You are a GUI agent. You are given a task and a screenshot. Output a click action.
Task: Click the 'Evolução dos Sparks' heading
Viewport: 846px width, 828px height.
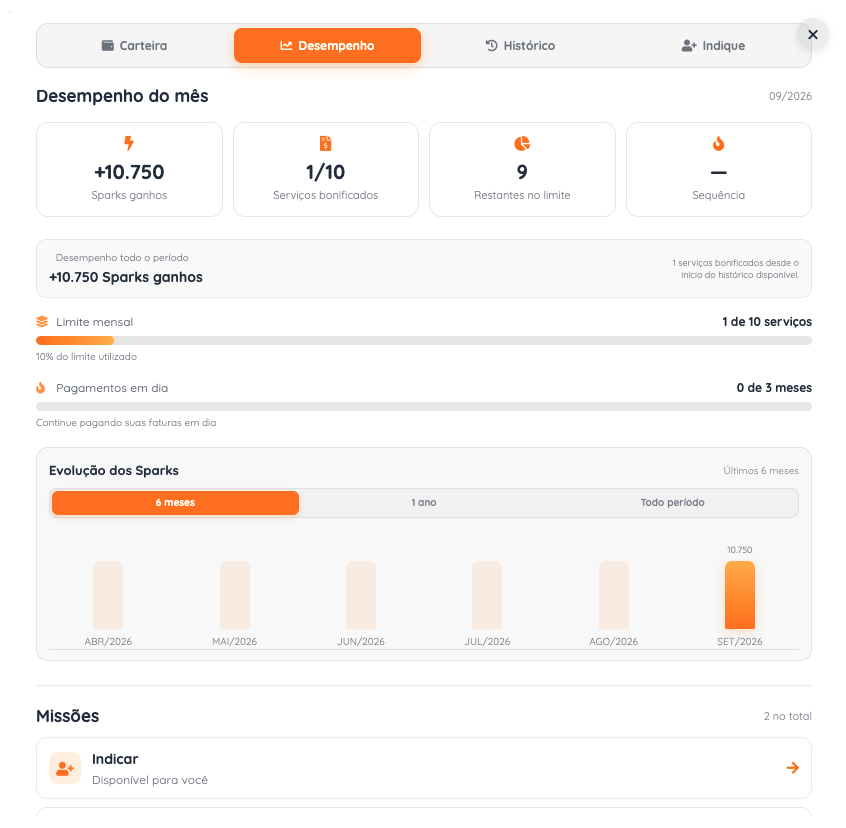114,470
